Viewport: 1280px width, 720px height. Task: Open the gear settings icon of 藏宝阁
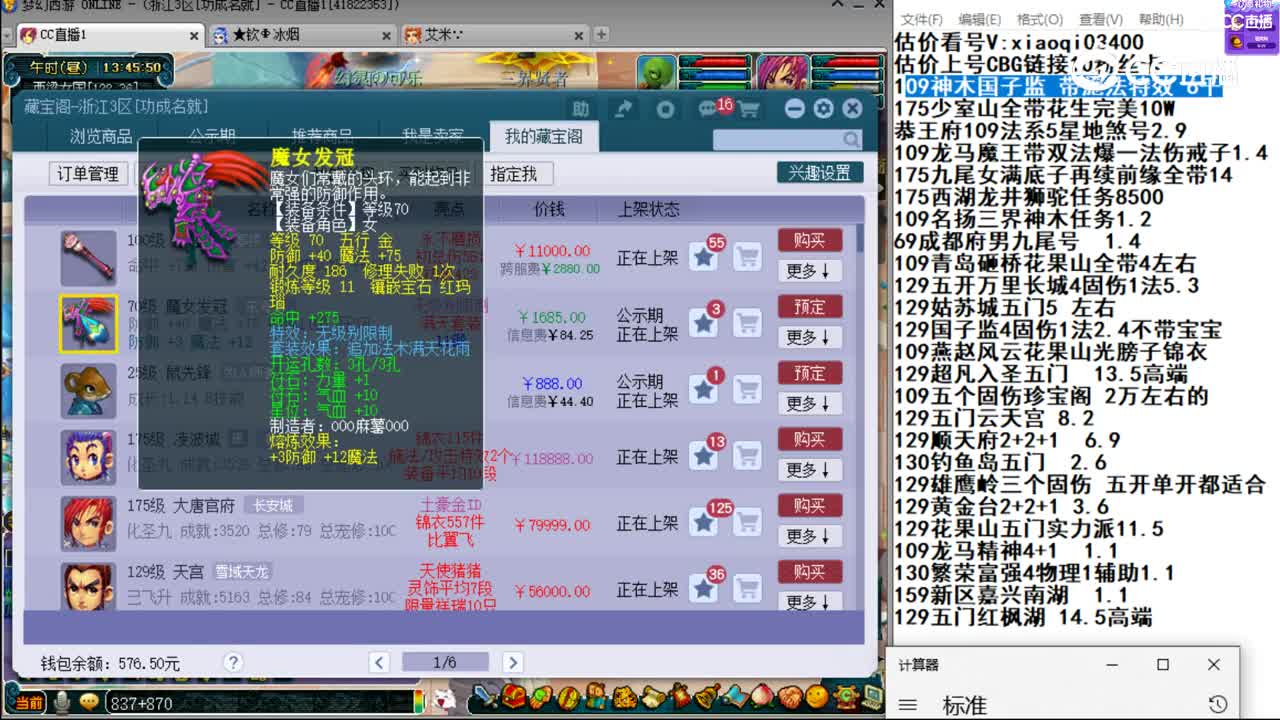[823, 108]
